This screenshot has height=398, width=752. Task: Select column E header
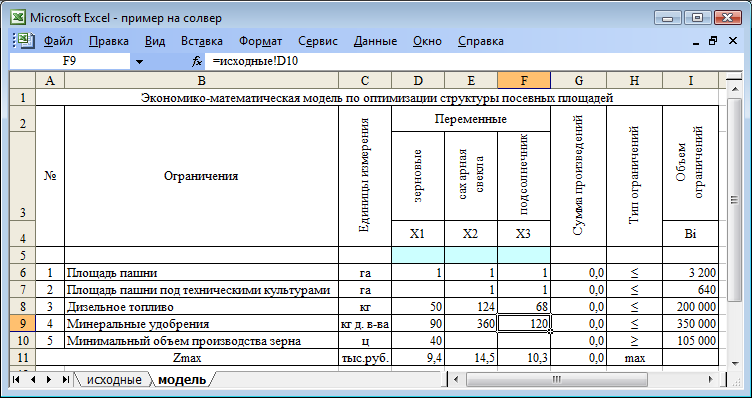(471, 81)
